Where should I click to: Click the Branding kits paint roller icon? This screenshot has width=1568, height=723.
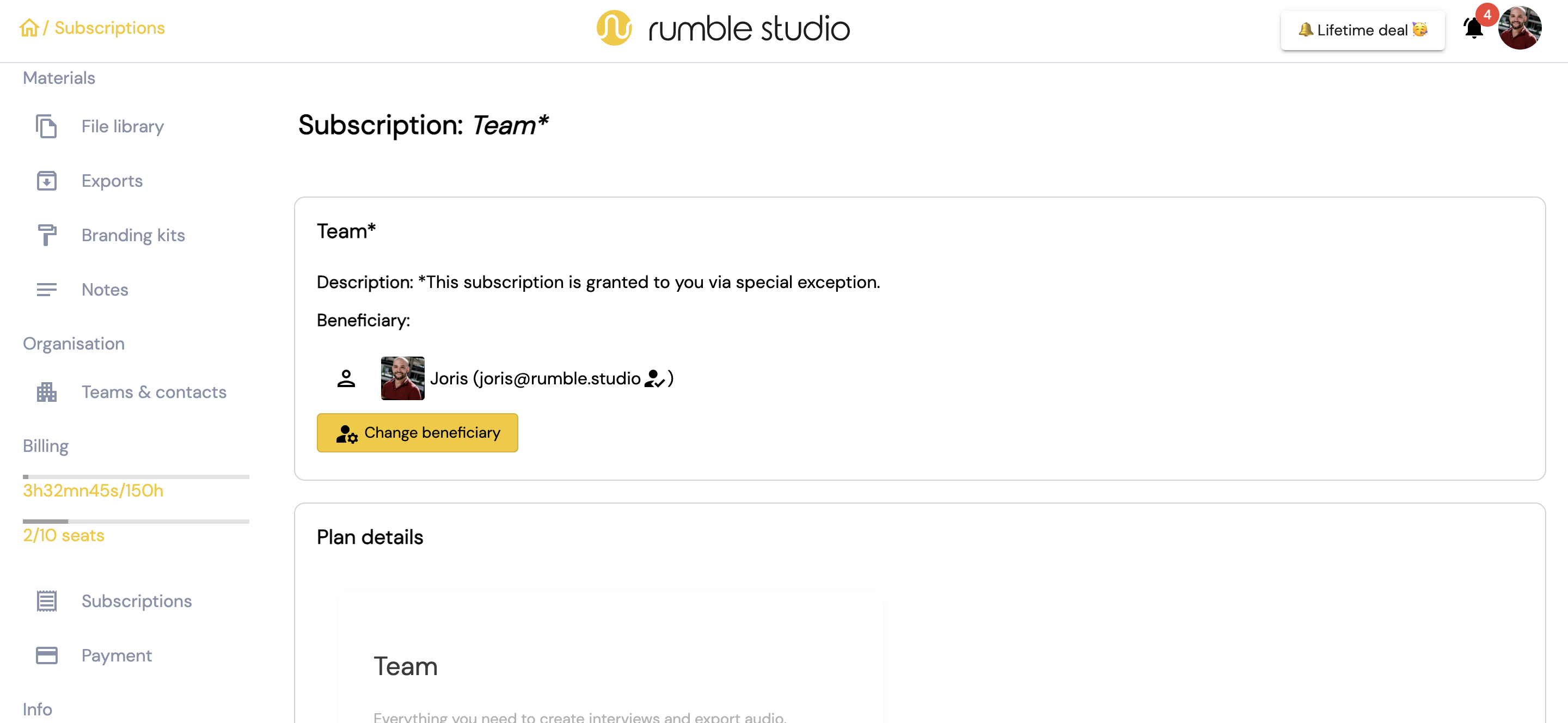[x=46, y=235]
